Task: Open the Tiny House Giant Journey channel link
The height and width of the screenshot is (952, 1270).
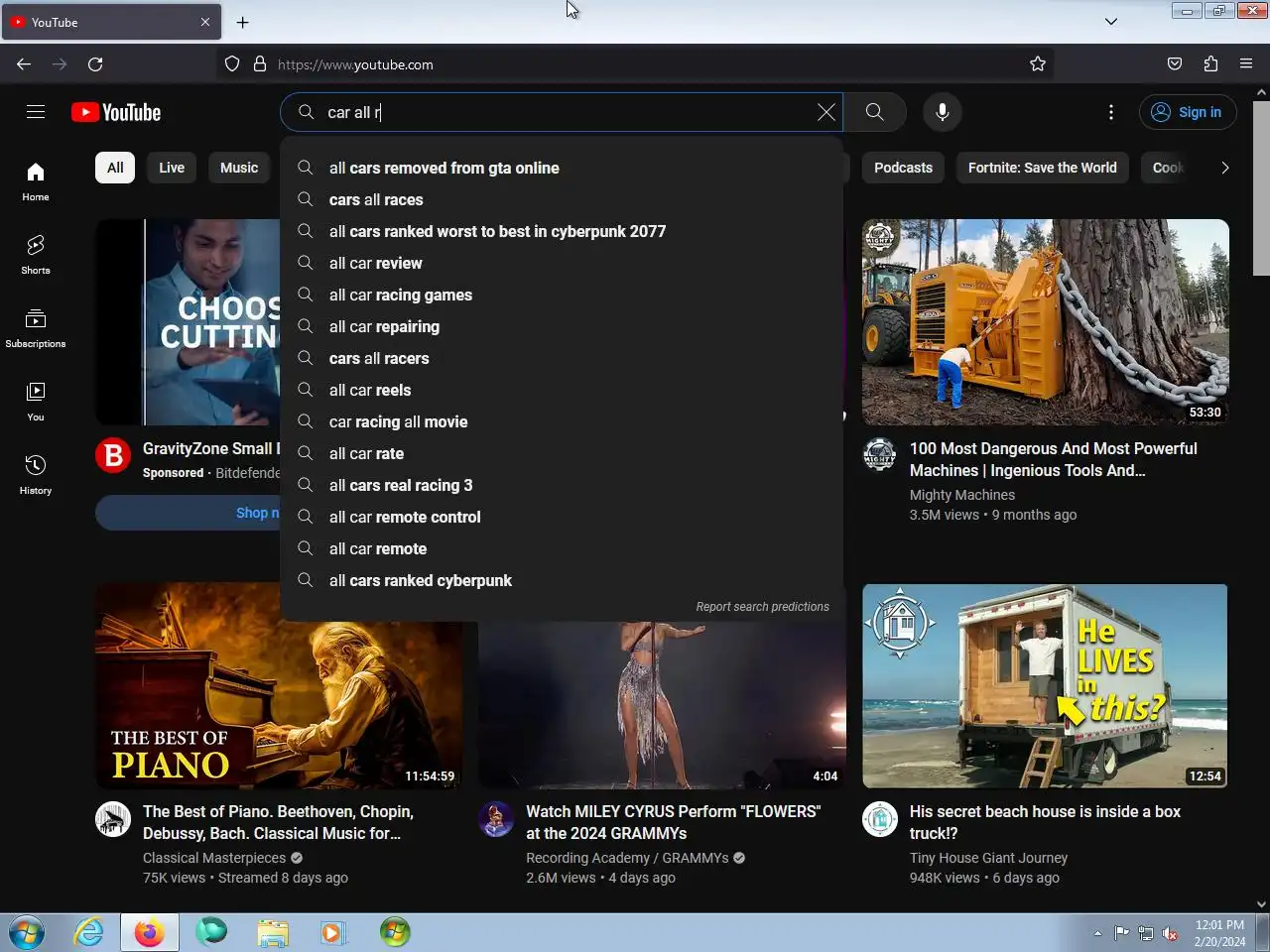Action: [x=988, y=858]
